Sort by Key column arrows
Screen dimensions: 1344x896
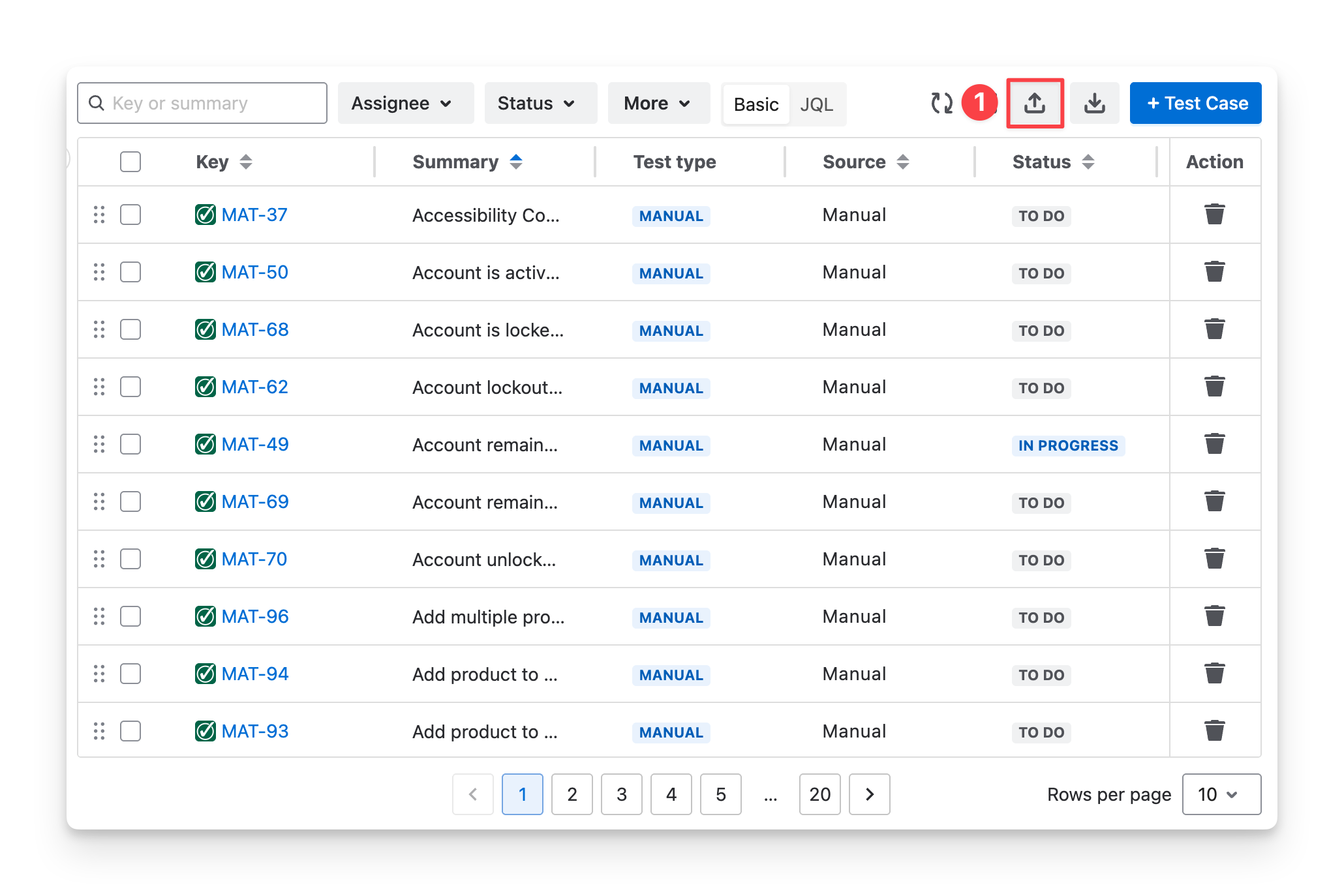click(x=245, y=162)
